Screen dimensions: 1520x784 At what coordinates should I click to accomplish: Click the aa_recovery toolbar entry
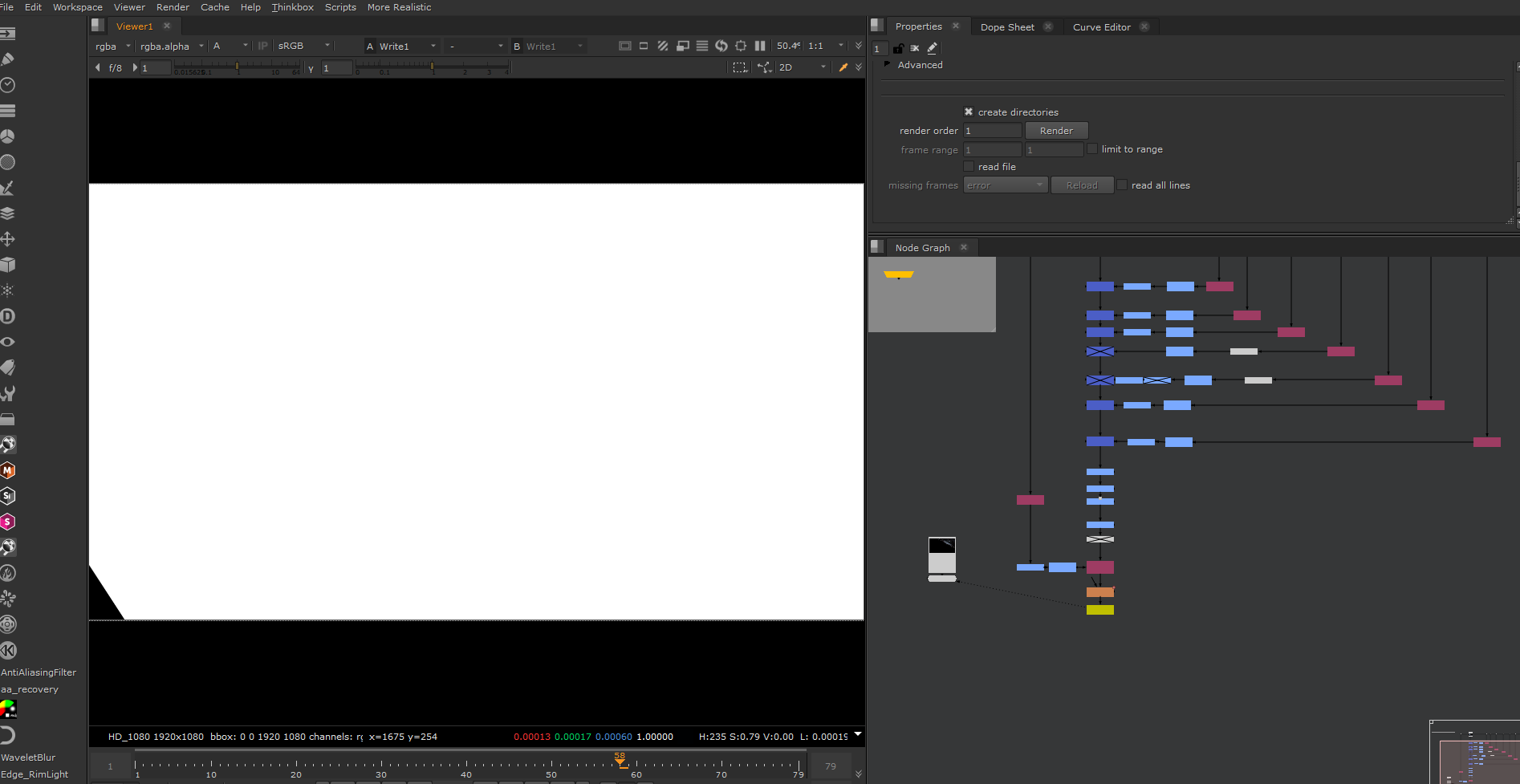(x=30, y=689)
